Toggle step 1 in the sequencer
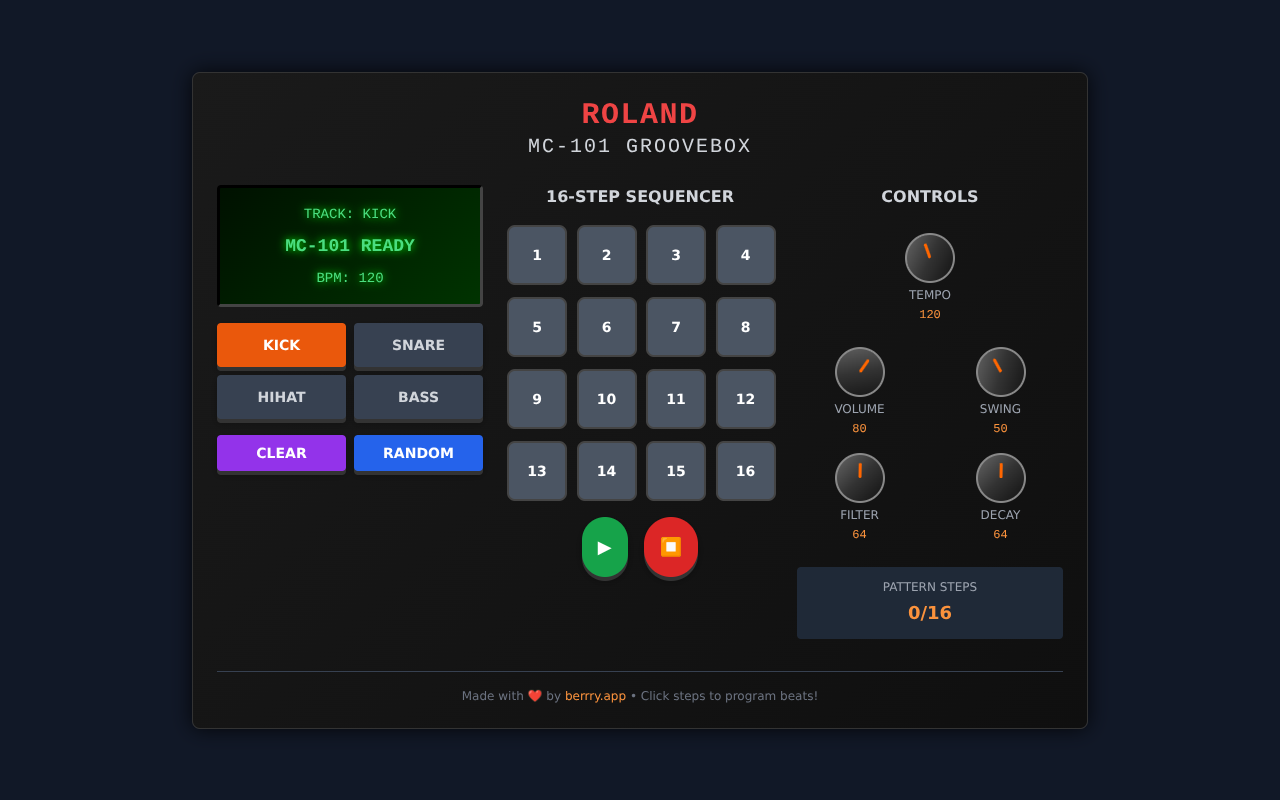1280x800 pixels. click(x=536, y=255)
